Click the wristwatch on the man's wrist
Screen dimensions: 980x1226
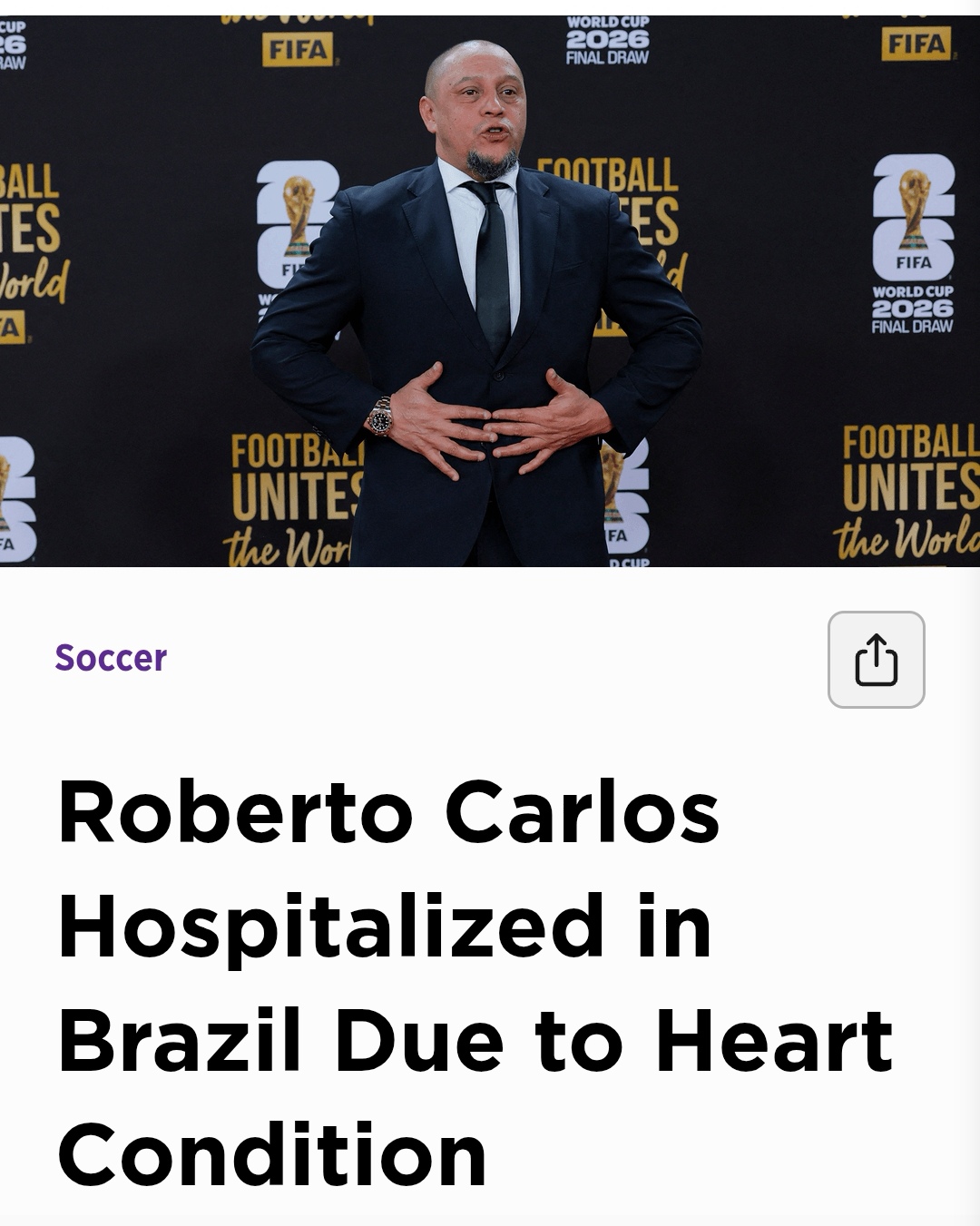[x=380, y=417]
